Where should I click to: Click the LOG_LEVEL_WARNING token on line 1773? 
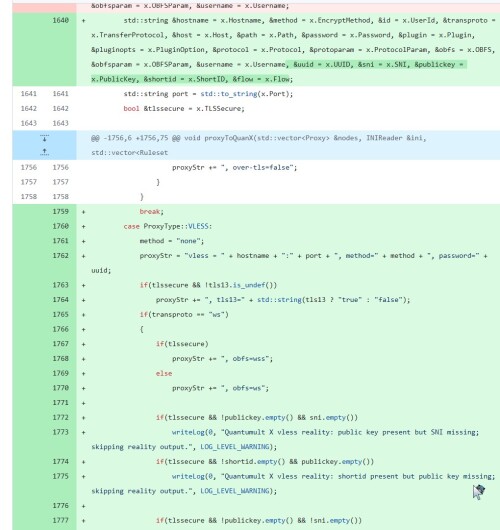pos(236,447)
